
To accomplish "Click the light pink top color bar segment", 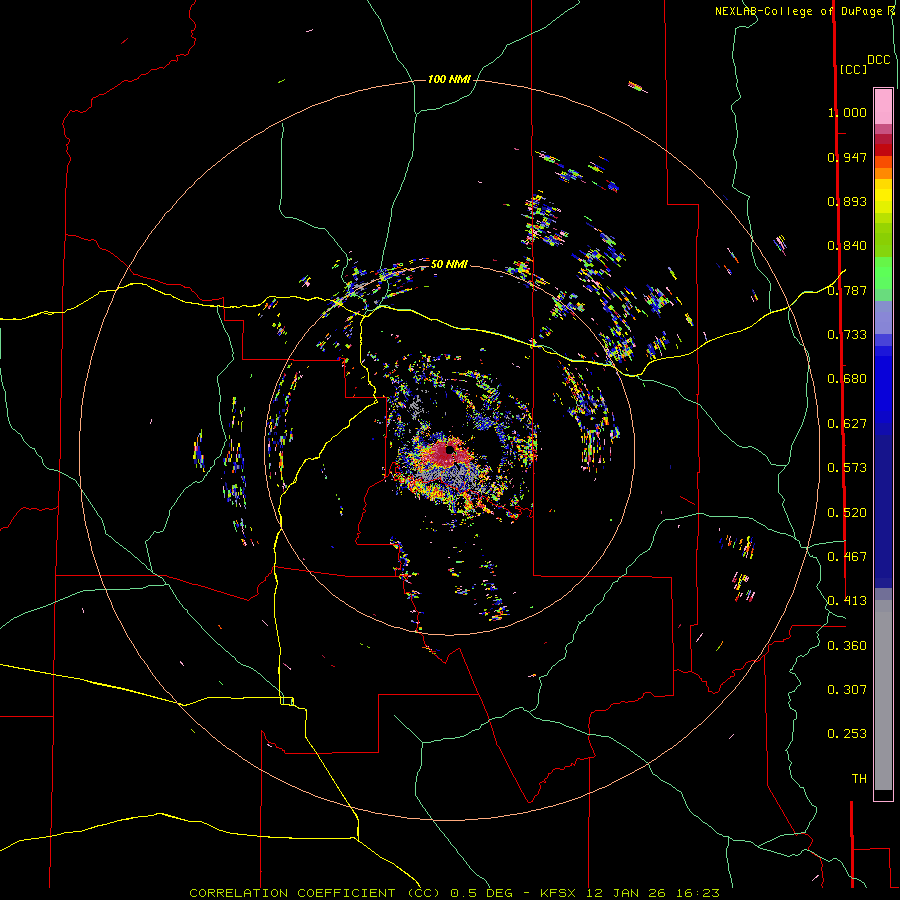I will click(x=883, y=106).
